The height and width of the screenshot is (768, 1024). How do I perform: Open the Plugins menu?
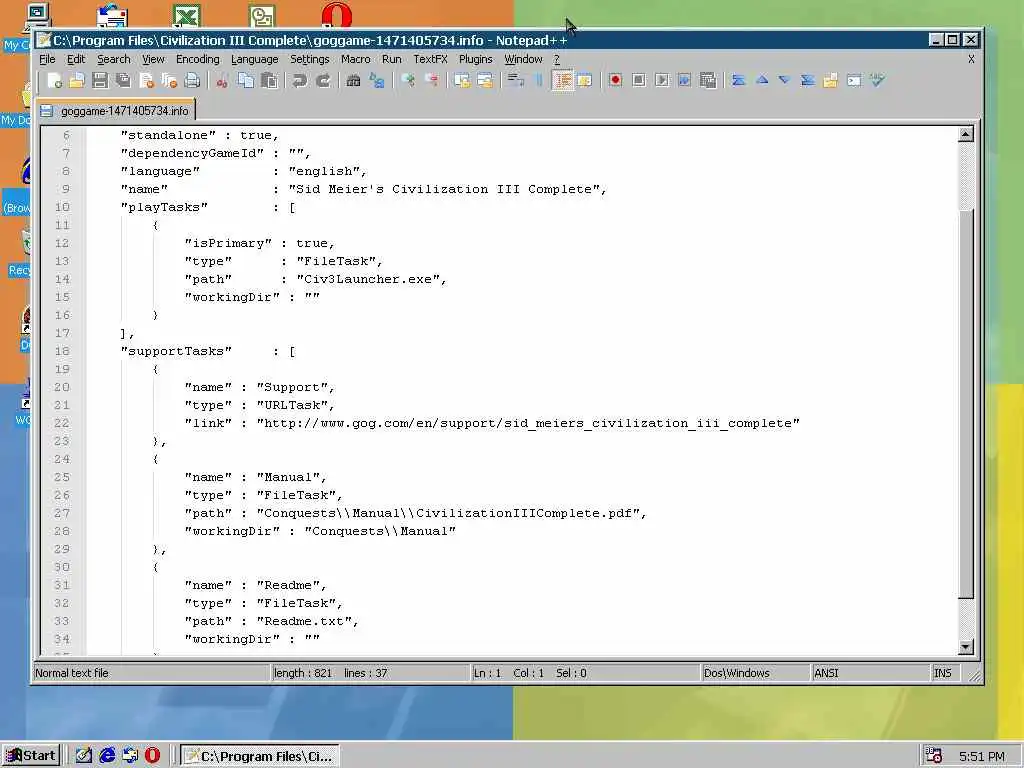[x=475, y=59]
